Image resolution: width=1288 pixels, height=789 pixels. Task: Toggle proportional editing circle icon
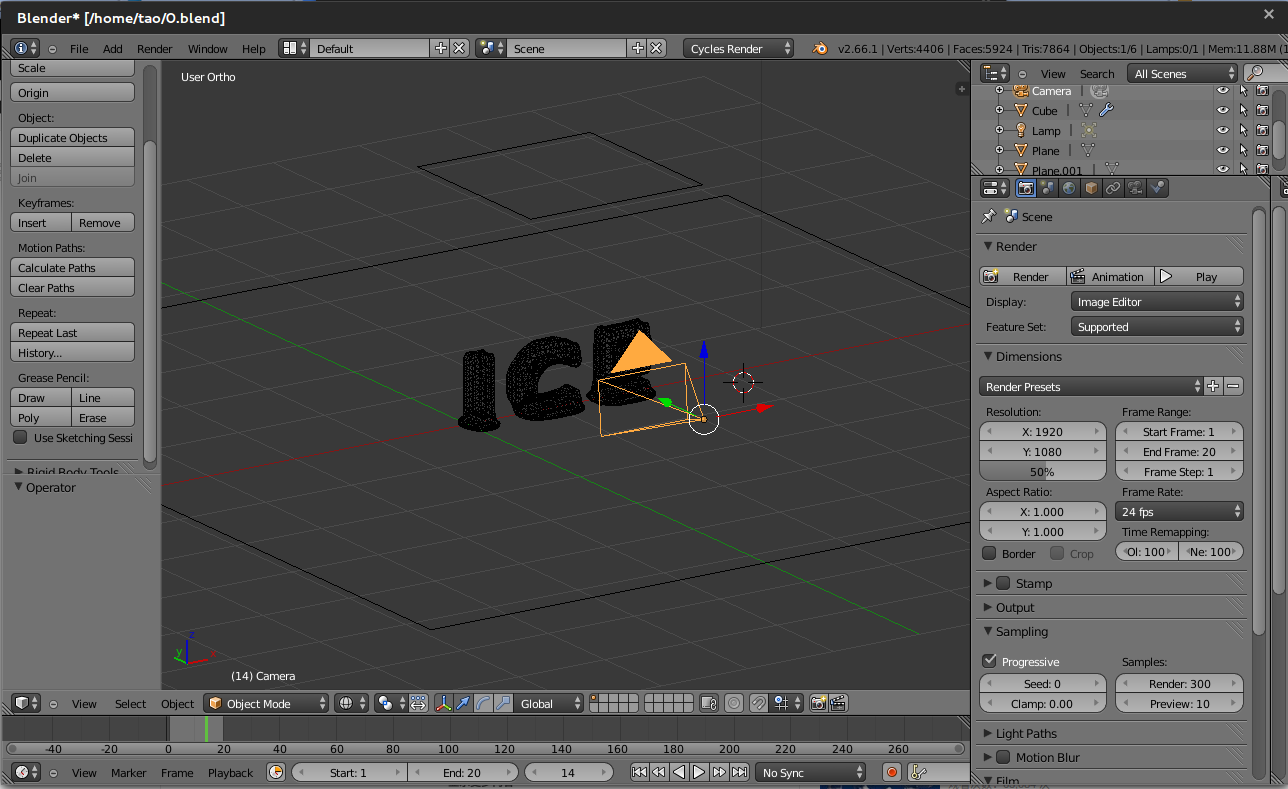pos(734,703)
